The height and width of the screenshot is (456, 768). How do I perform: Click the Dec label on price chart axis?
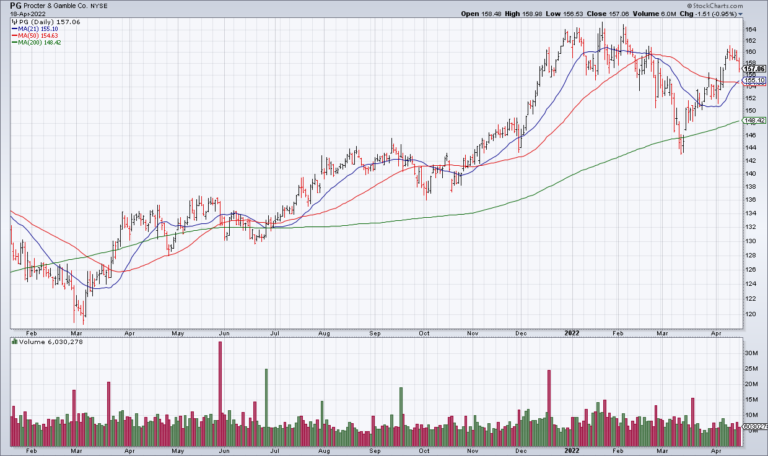pos(521,333)
